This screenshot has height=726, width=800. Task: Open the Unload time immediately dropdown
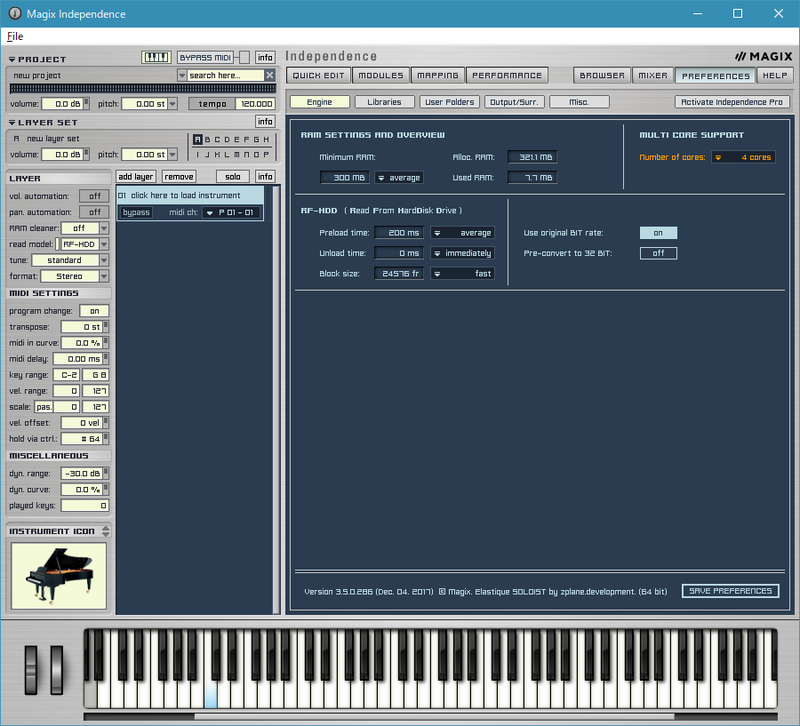[462, 253]
